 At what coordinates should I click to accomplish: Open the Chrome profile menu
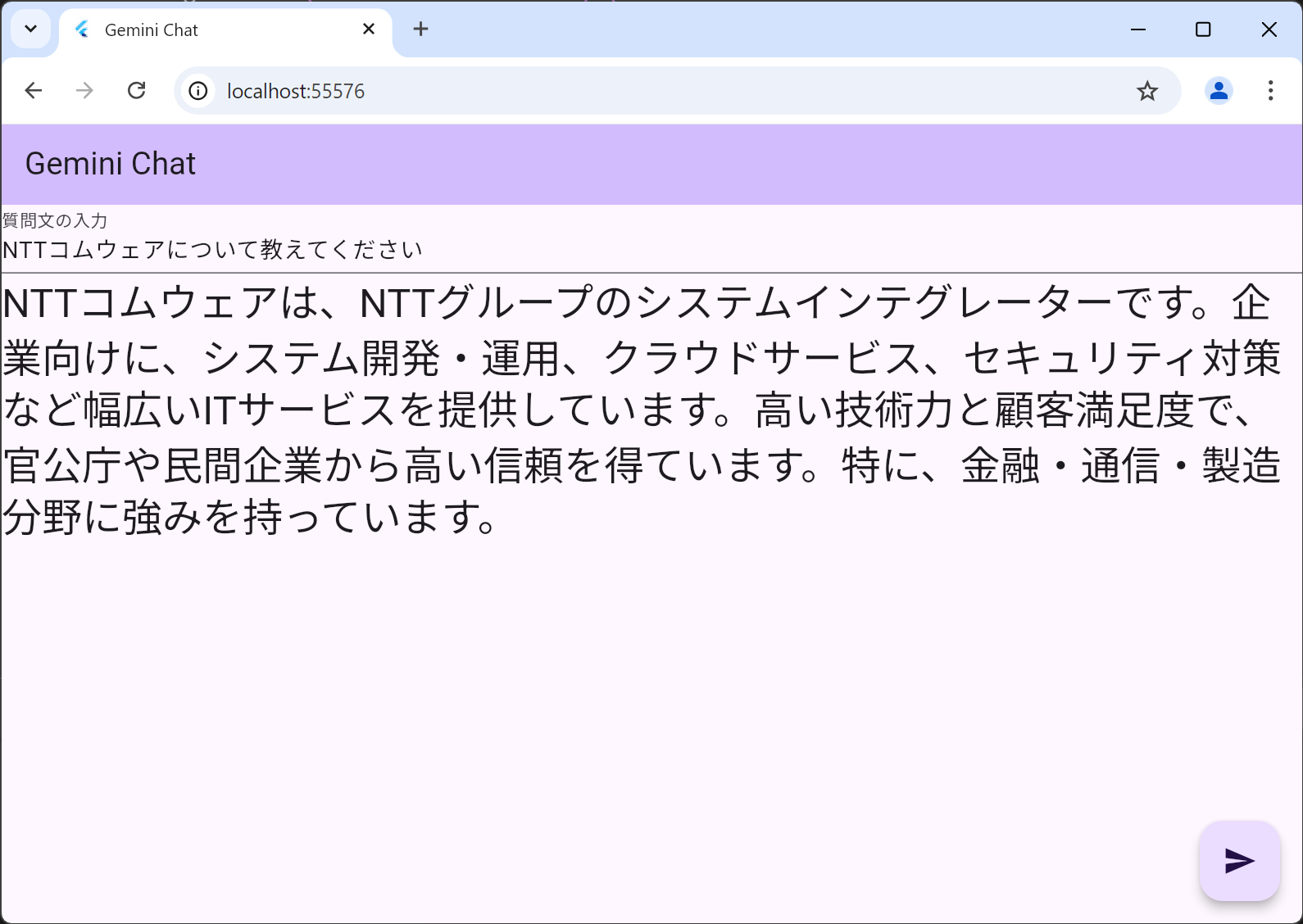pos(1219,91)
